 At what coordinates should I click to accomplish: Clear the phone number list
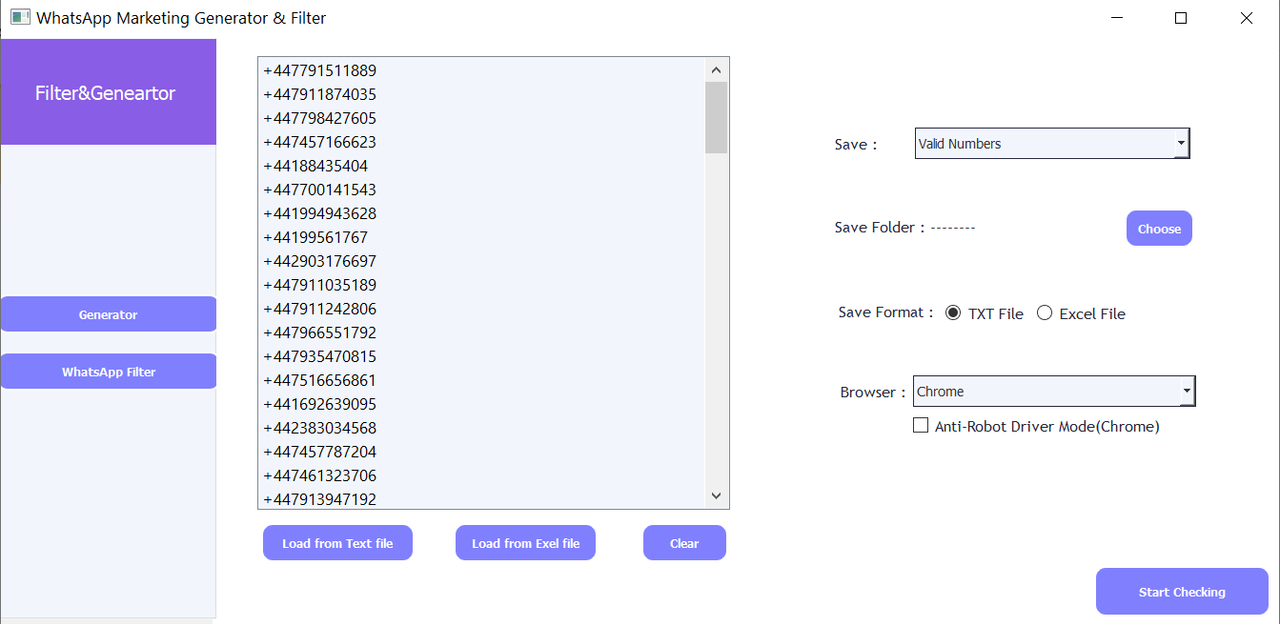pyautogui.click(x=685, y=543)
